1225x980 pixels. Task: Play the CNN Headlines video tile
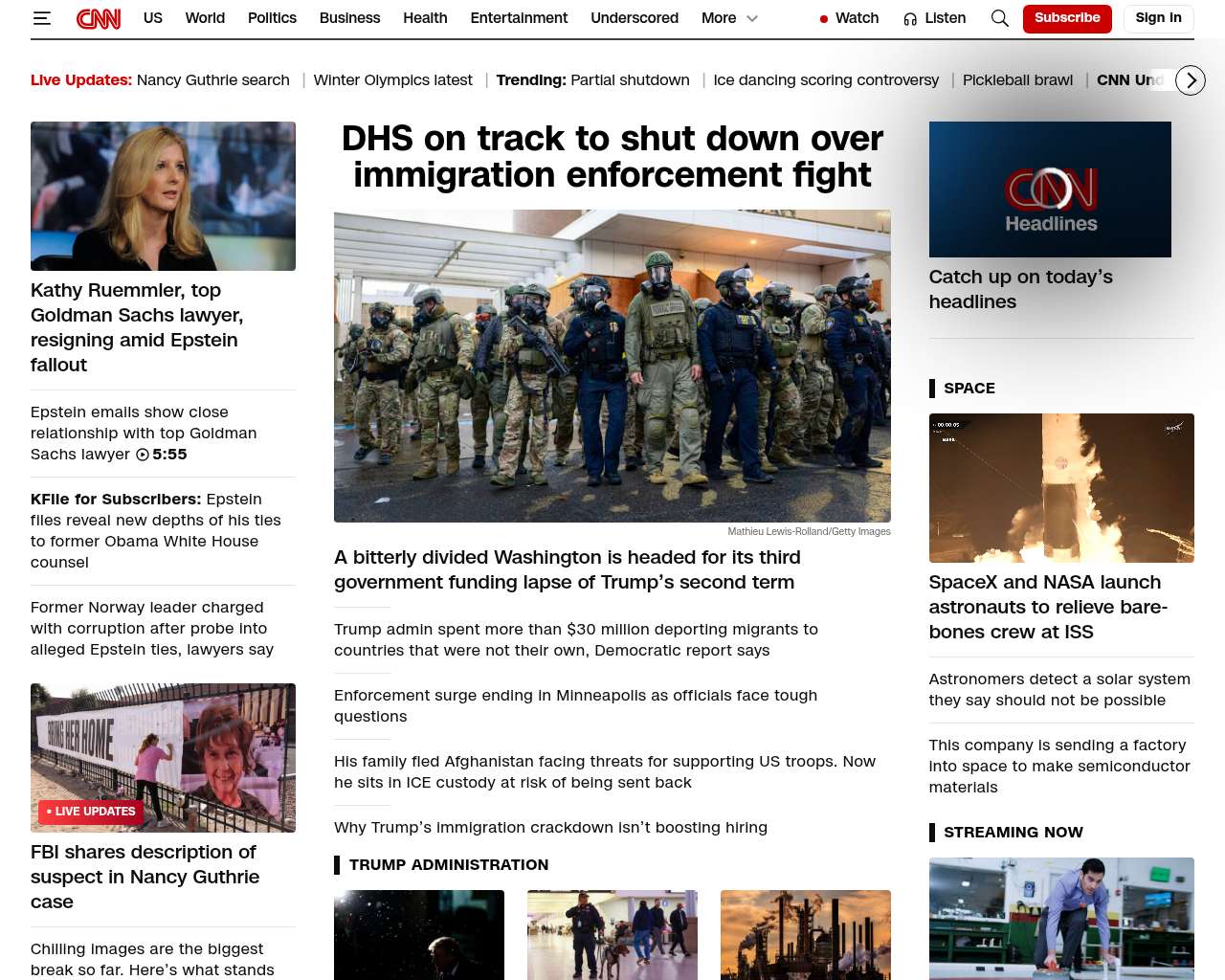pyautogui.click(x=1050, y=189)
